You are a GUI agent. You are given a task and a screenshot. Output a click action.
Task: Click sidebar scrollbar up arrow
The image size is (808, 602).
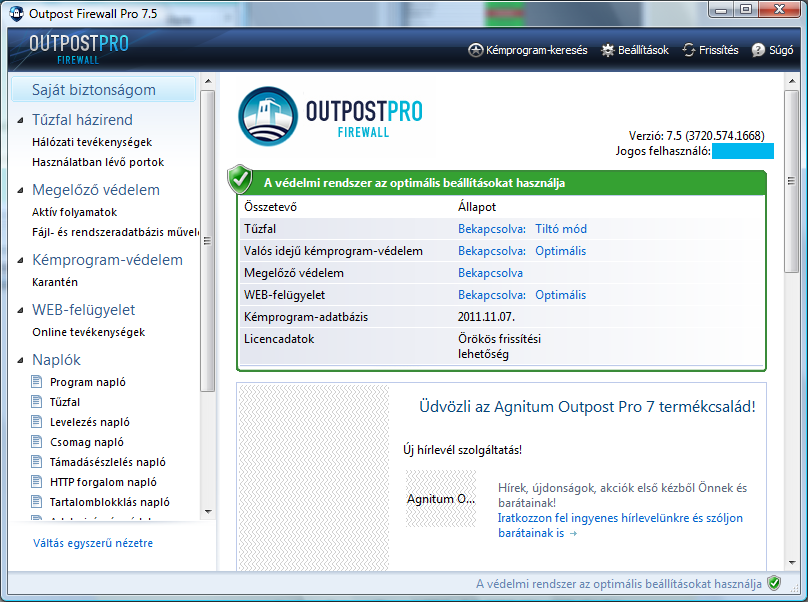(x=208, y=81)
